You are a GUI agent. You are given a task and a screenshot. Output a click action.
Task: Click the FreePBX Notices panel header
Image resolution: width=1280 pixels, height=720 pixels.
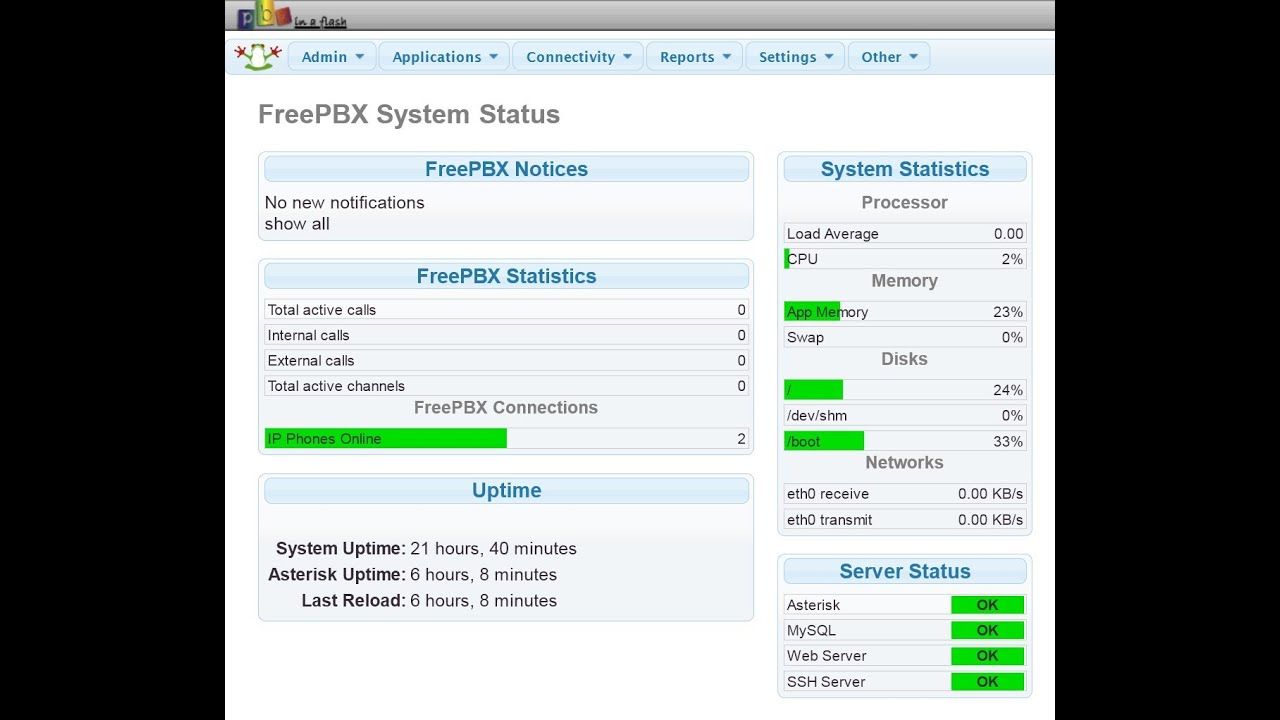coord(506,169)
